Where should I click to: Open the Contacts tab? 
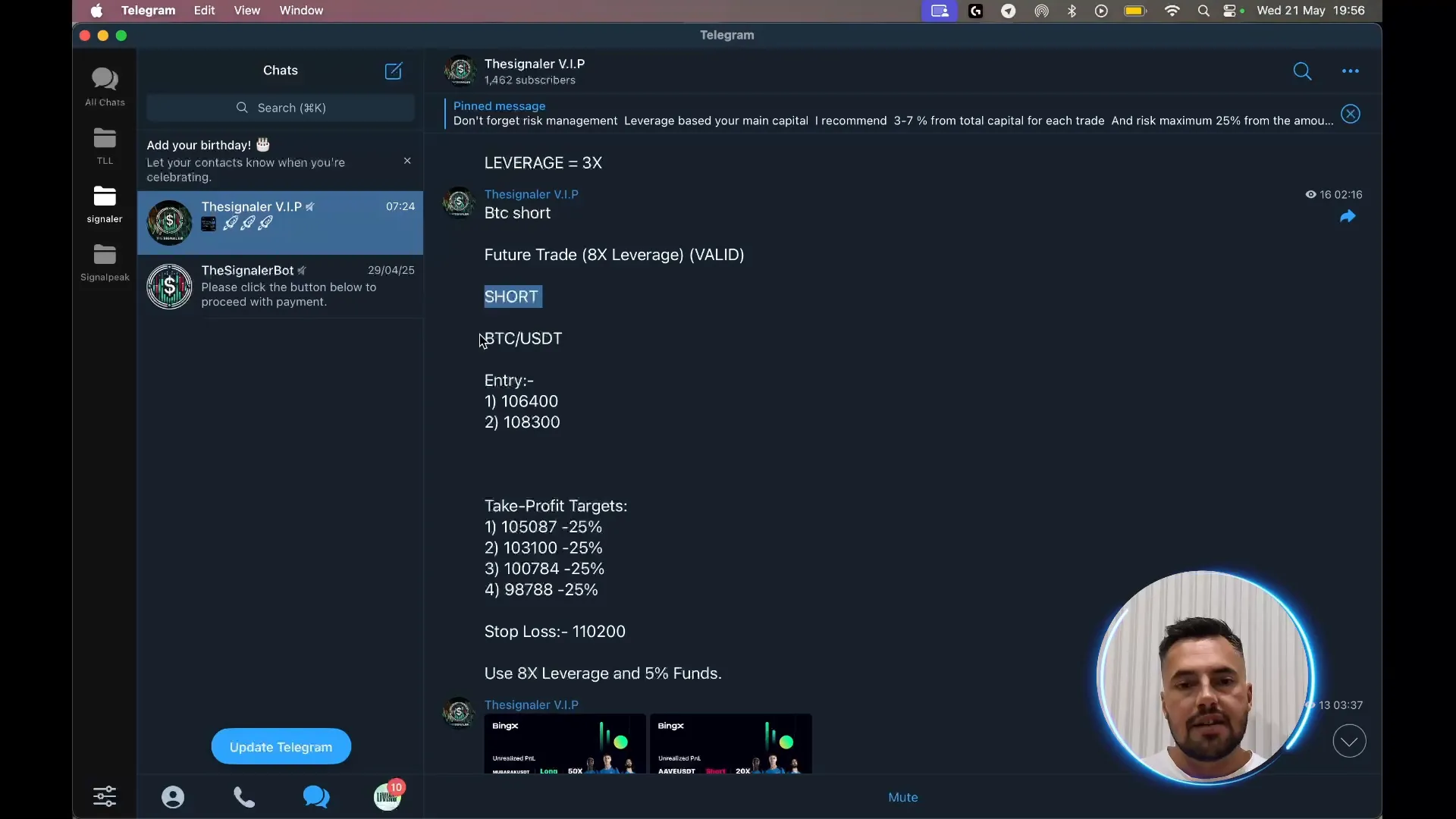pyautogui.click(x=173, y=797)
